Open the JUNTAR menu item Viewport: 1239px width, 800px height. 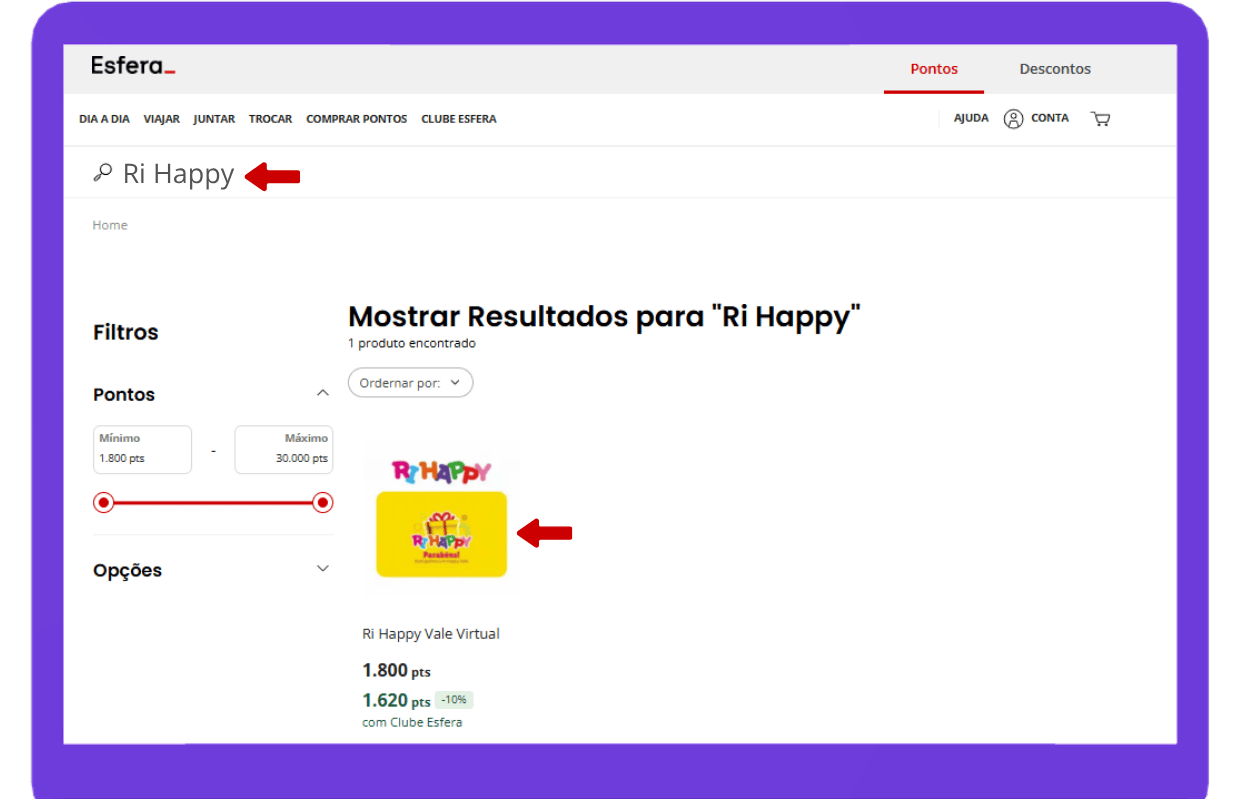214,119
